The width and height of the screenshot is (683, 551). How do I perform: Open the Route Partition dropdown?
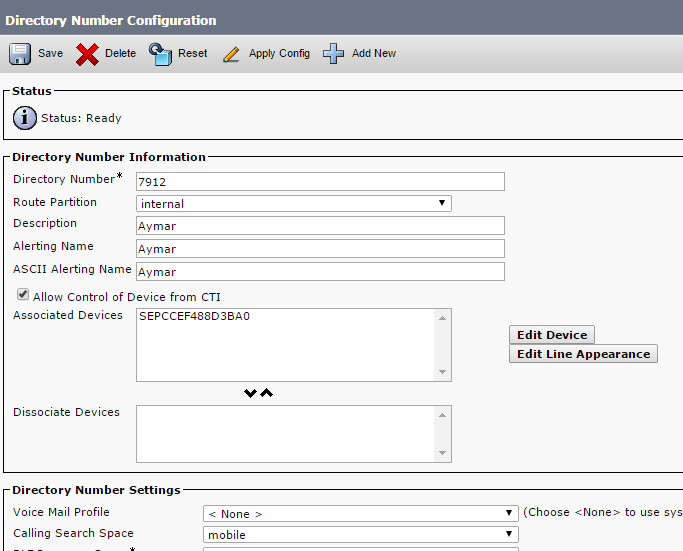[x=294, y=204]
